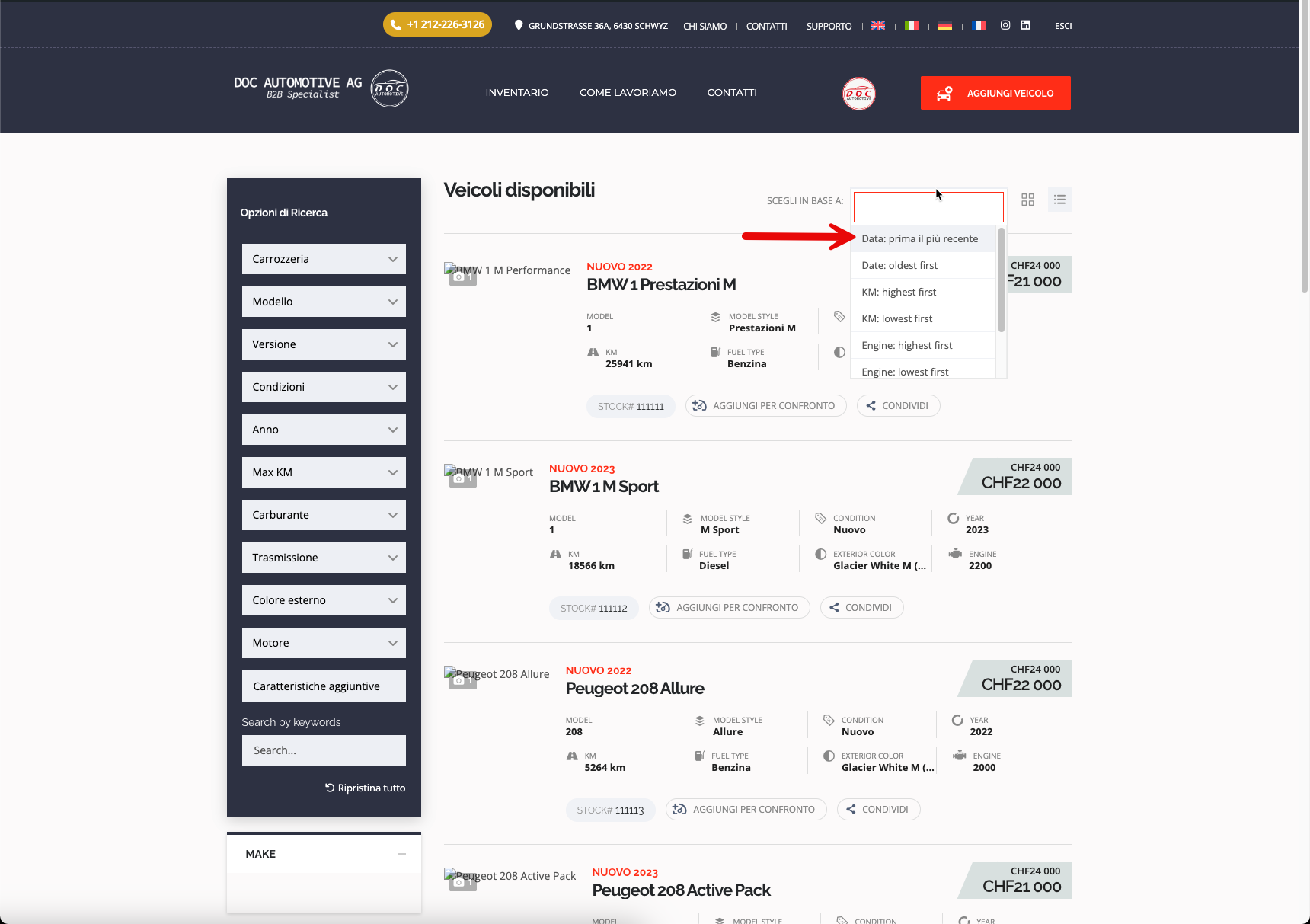Click the keyword Search field
Image resolution: width=1310 pixels, height=924 pixels.
tap(324, 750)
